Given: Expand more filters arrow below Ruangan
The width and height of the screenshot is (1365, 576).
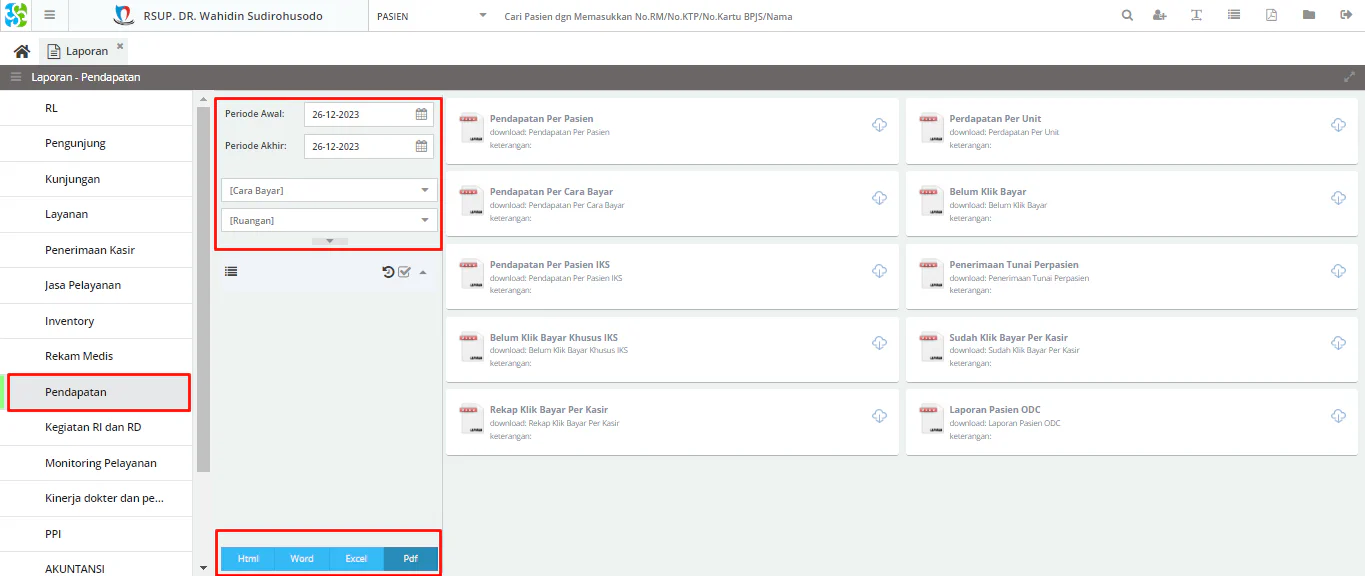Looking at the screenshot, I should tap(329, 241).
